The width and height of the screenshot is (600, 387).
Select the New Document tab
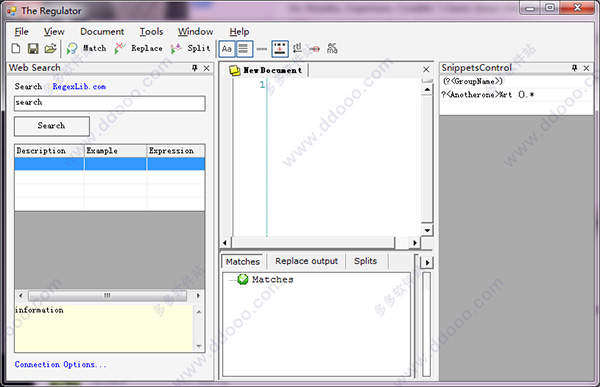[268, 70]
